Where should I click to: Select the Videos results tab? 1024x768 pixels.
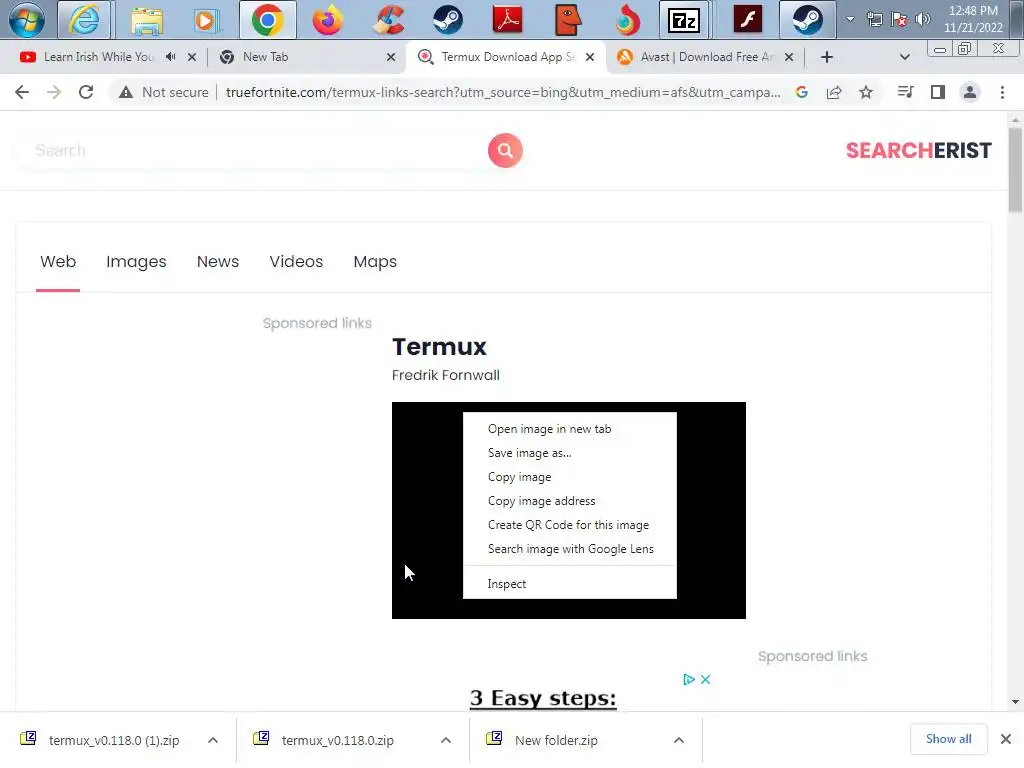pos(296,262)
